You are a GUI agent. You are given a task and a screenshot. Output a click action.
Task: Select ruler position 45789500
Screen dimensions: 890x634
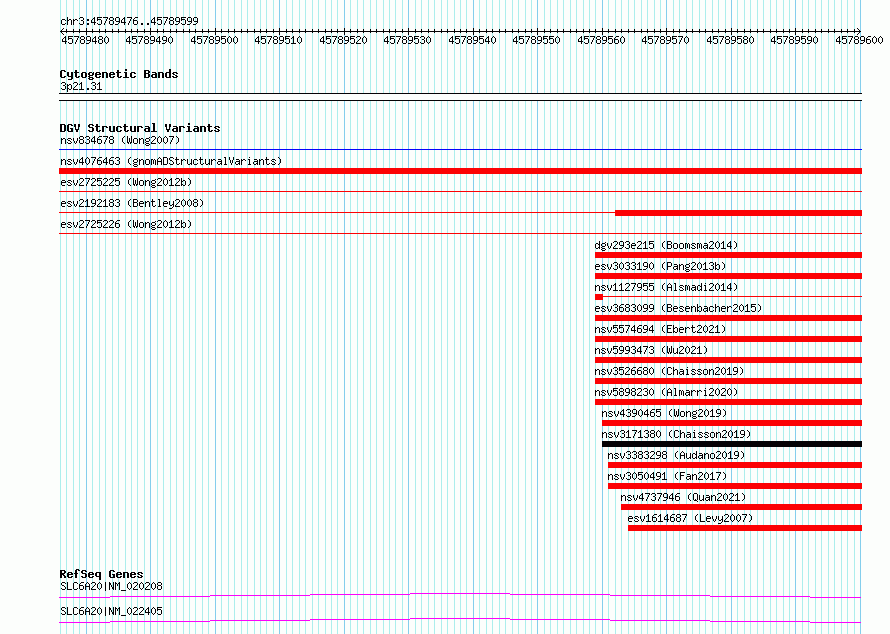214,41
